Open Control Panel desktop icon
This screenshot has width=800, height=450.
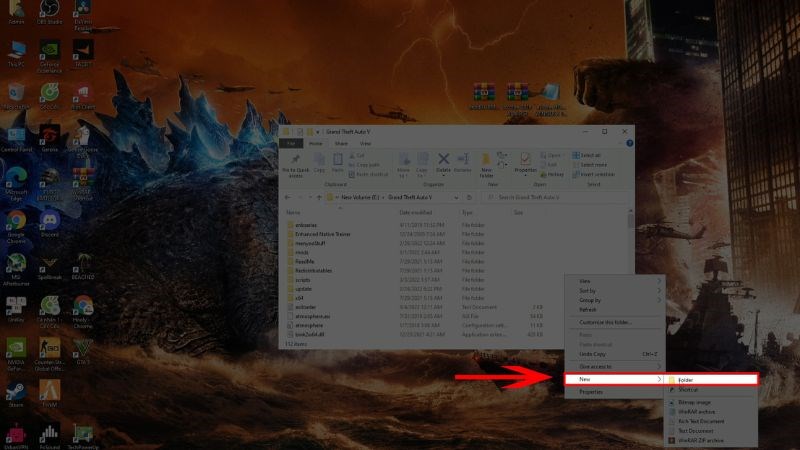tap(16, 140)
